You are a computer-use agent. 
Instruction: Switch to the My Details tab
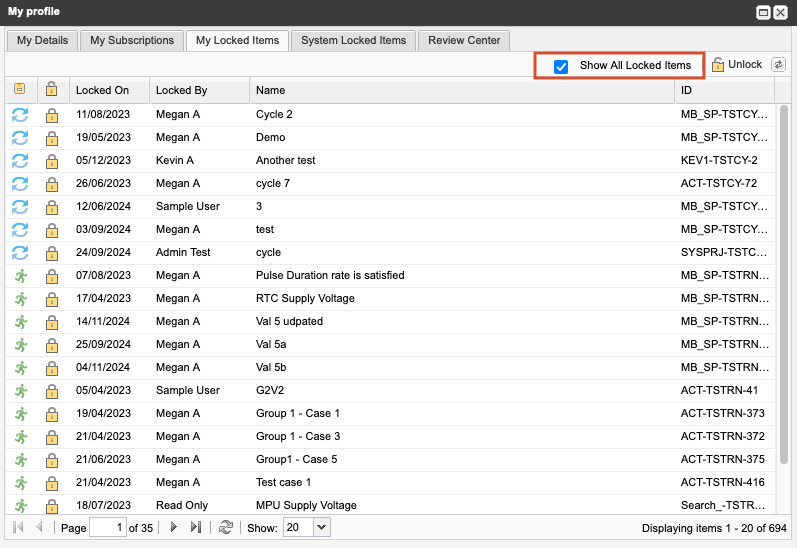click(x=42, y=41)
